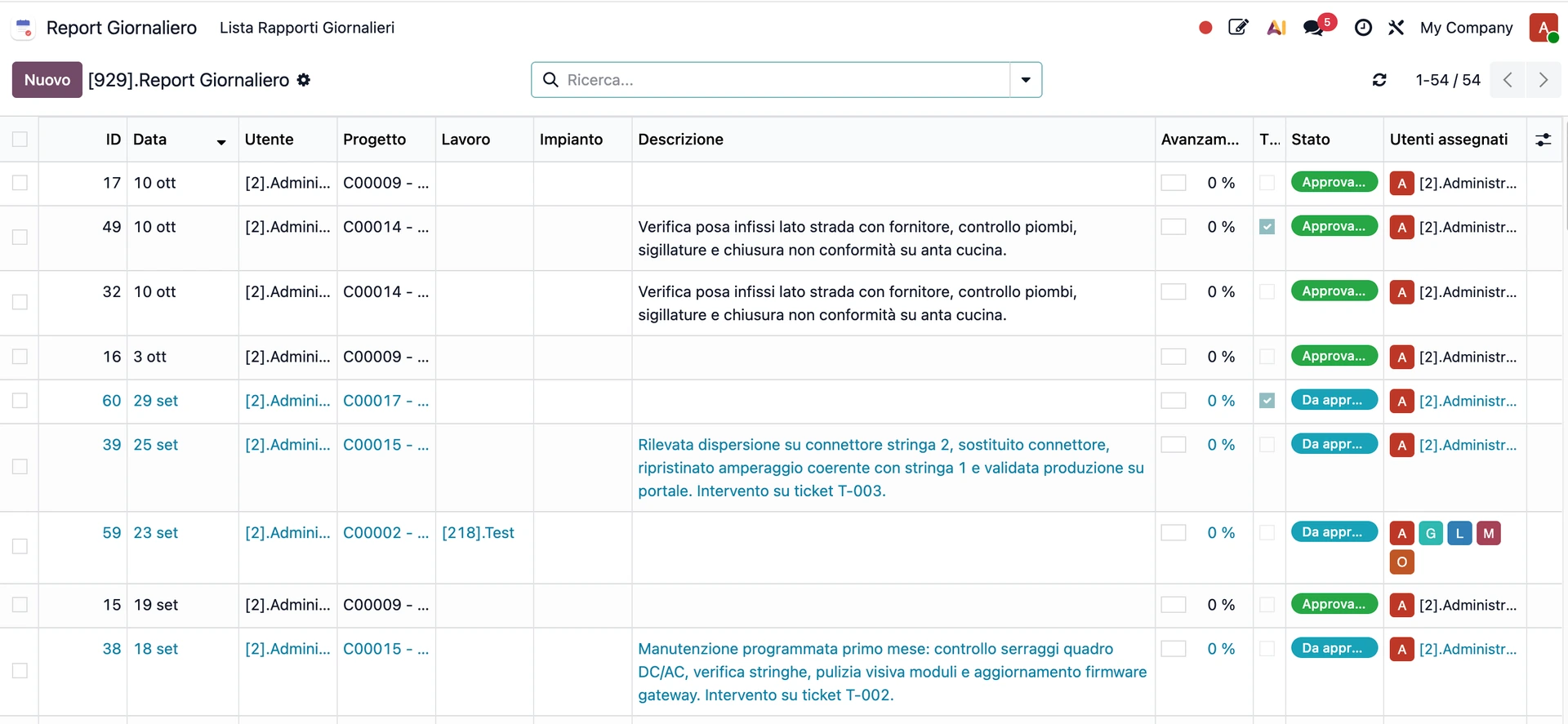Click the 1-54 / 54 pager counter

point(1448,80)
